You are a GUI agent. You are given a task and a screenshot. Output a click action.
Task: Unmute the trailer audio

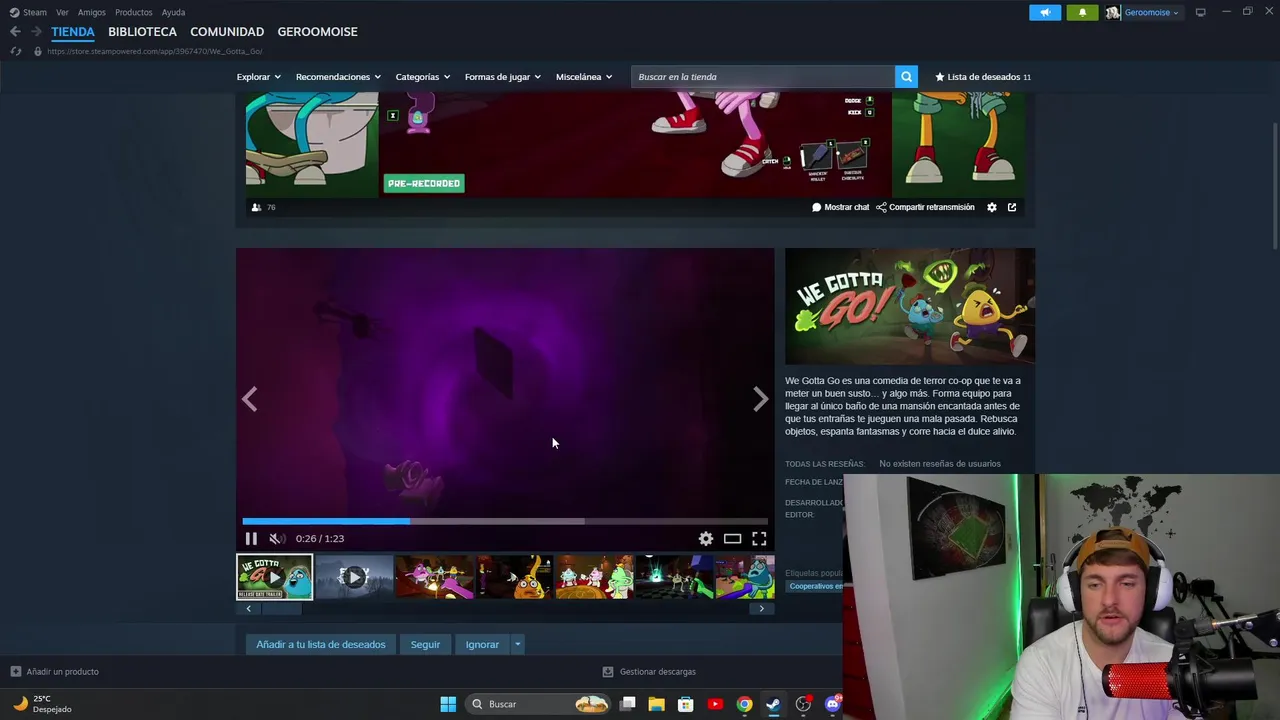click(276, 538)
